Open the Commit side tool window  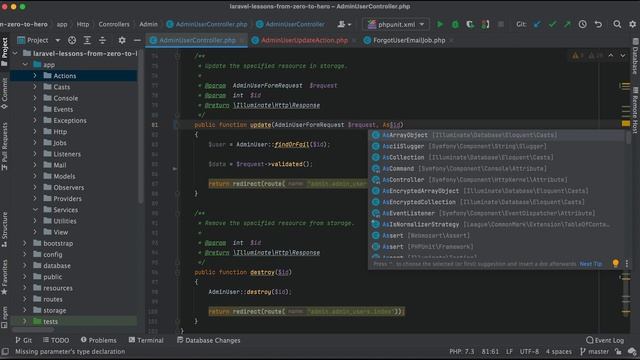coord(4,93)
